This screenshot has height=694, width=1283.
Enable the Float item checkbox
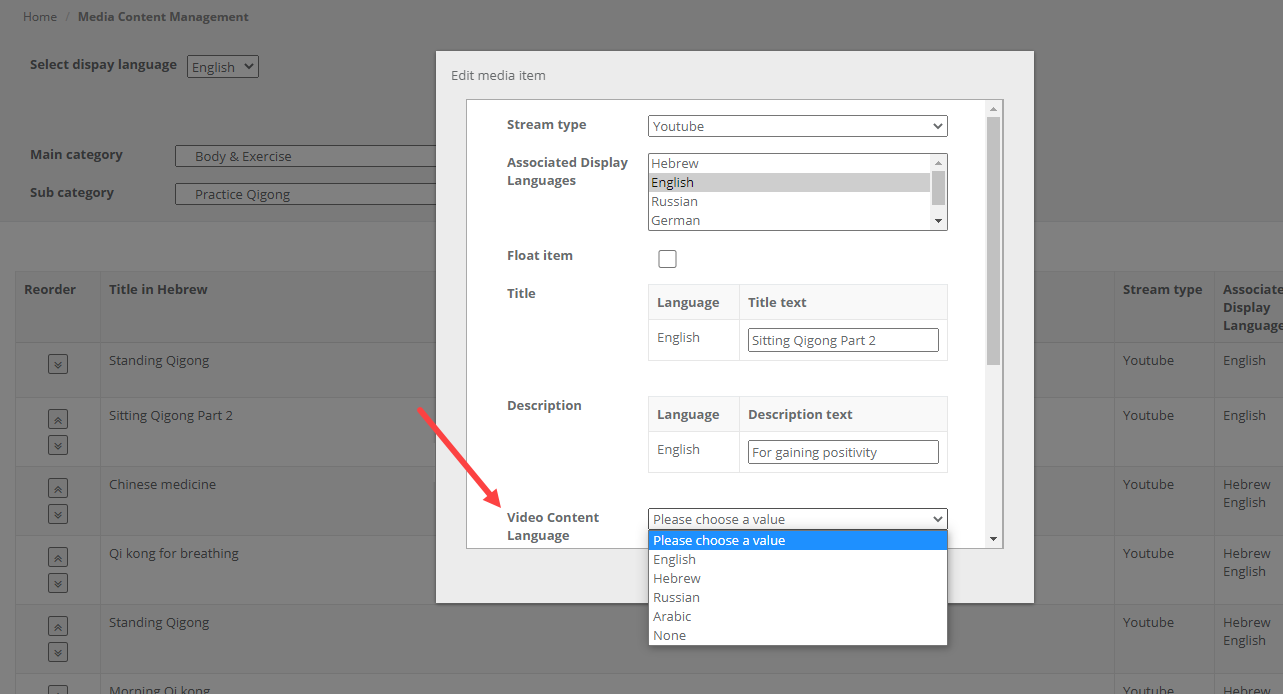click(667, 259)
